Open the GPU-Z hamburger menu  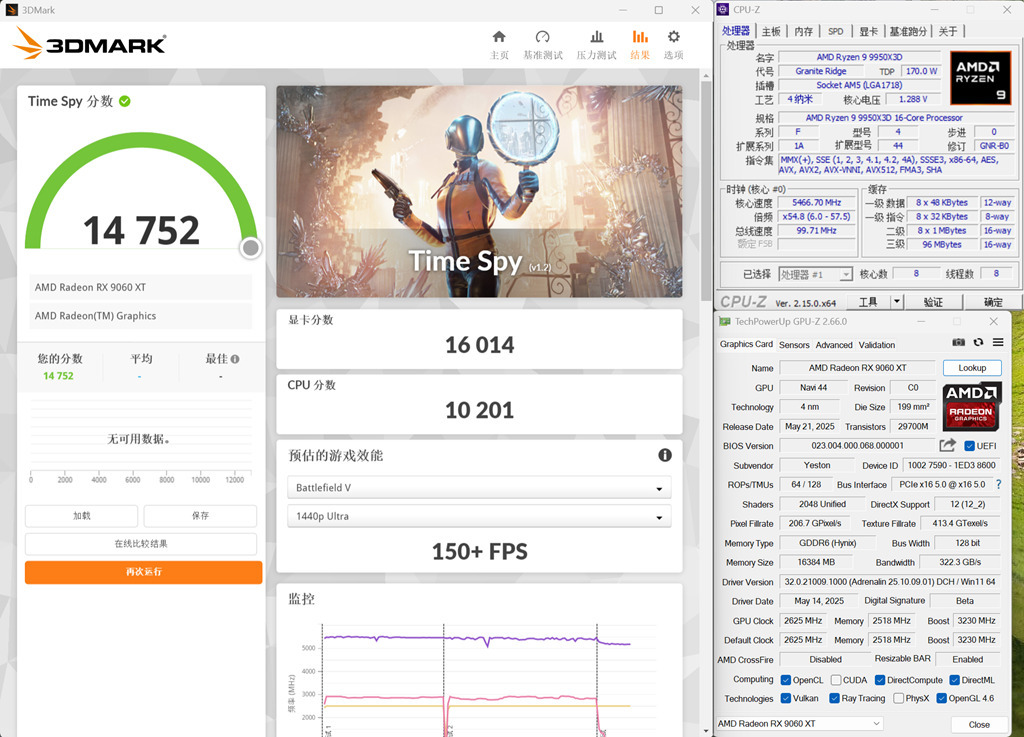tap(998, 343)
